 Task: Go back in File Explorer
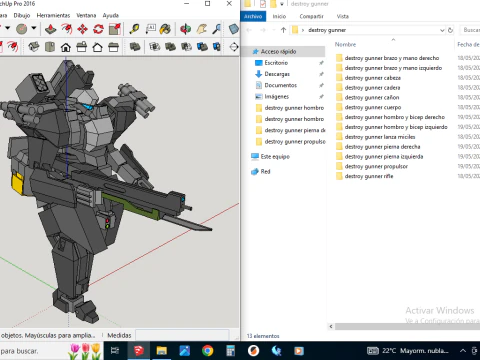[249, 30]
